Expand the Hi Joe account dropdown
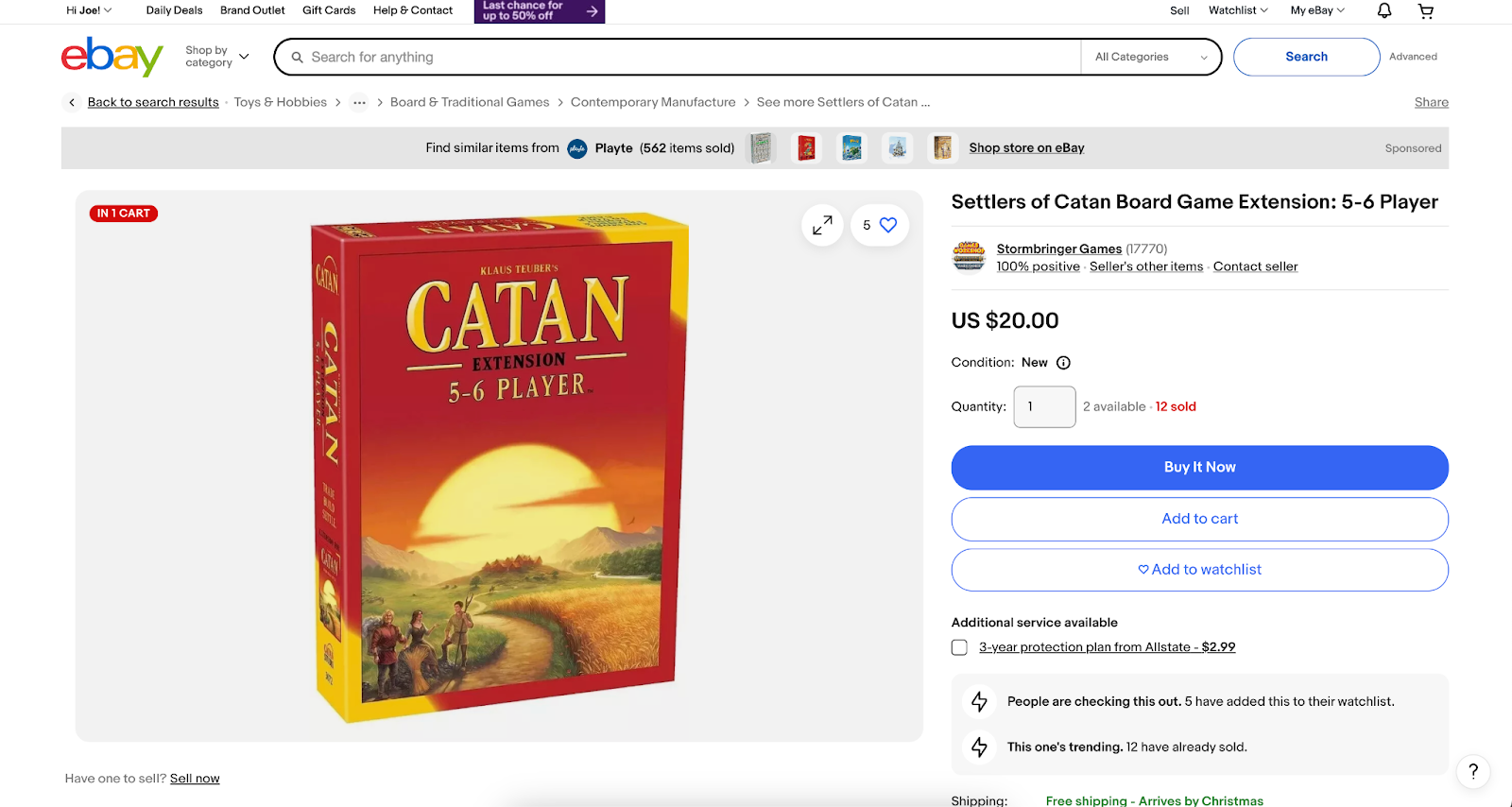The image size is (1512, 807). point(89,10)
